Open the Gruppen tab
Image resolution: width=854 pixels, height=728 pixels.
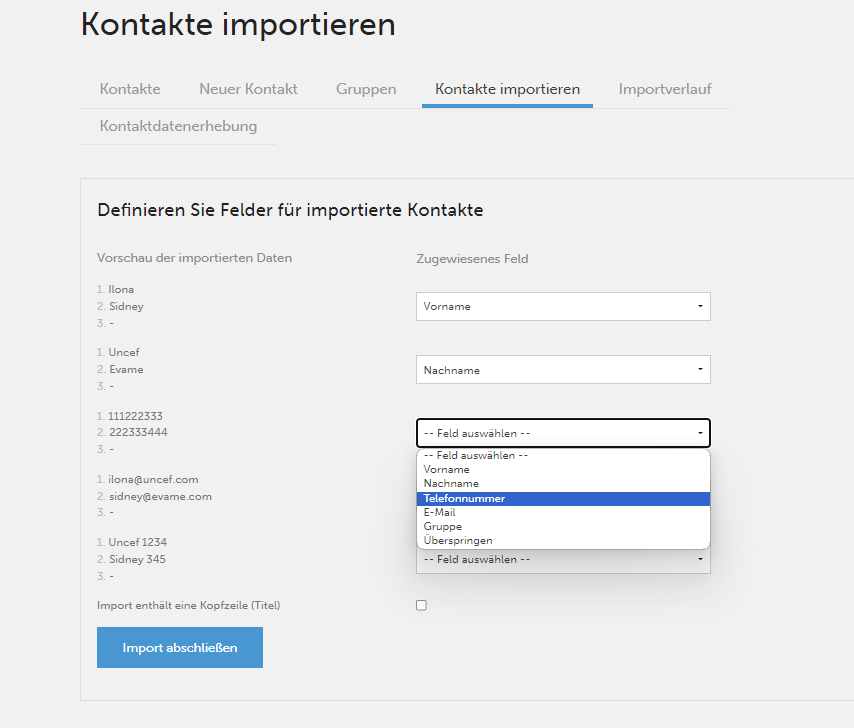[x=366, y=89]
